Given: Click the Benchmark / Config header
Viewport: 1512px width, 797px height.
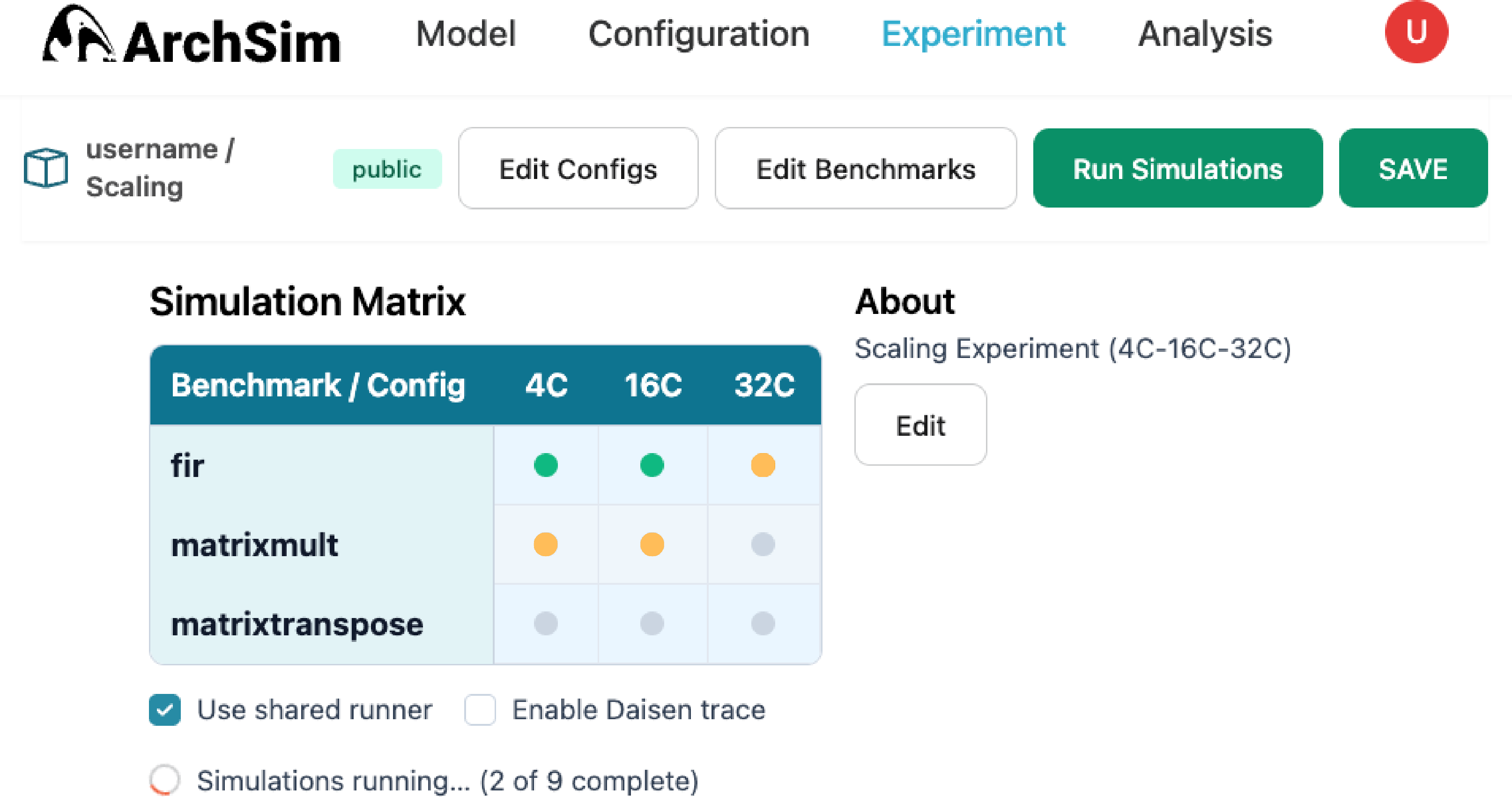Looking at the screenshot, I should [318, 385].
